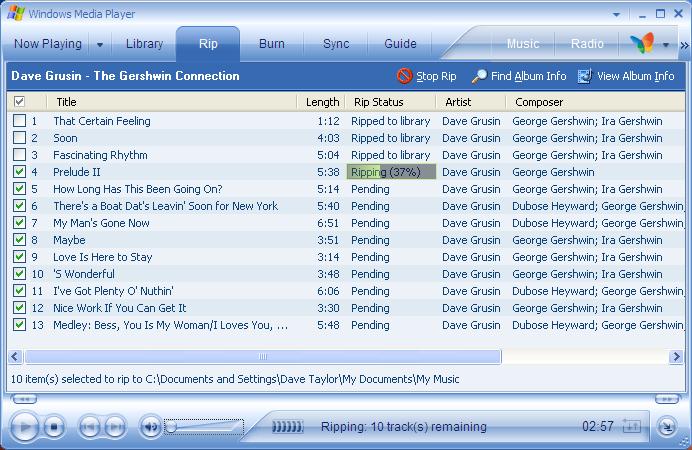This screenshot has height=450, width=692.
Task: Open the Sync tab
Action: click(x=336, y=44)
